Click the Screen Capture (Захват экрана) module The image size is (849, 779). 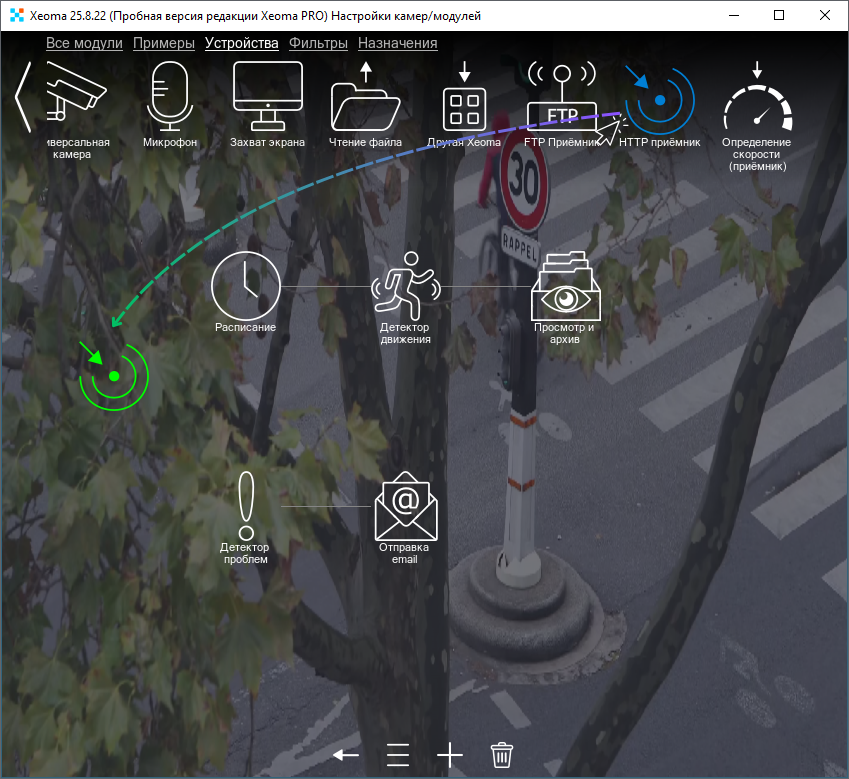267,95
